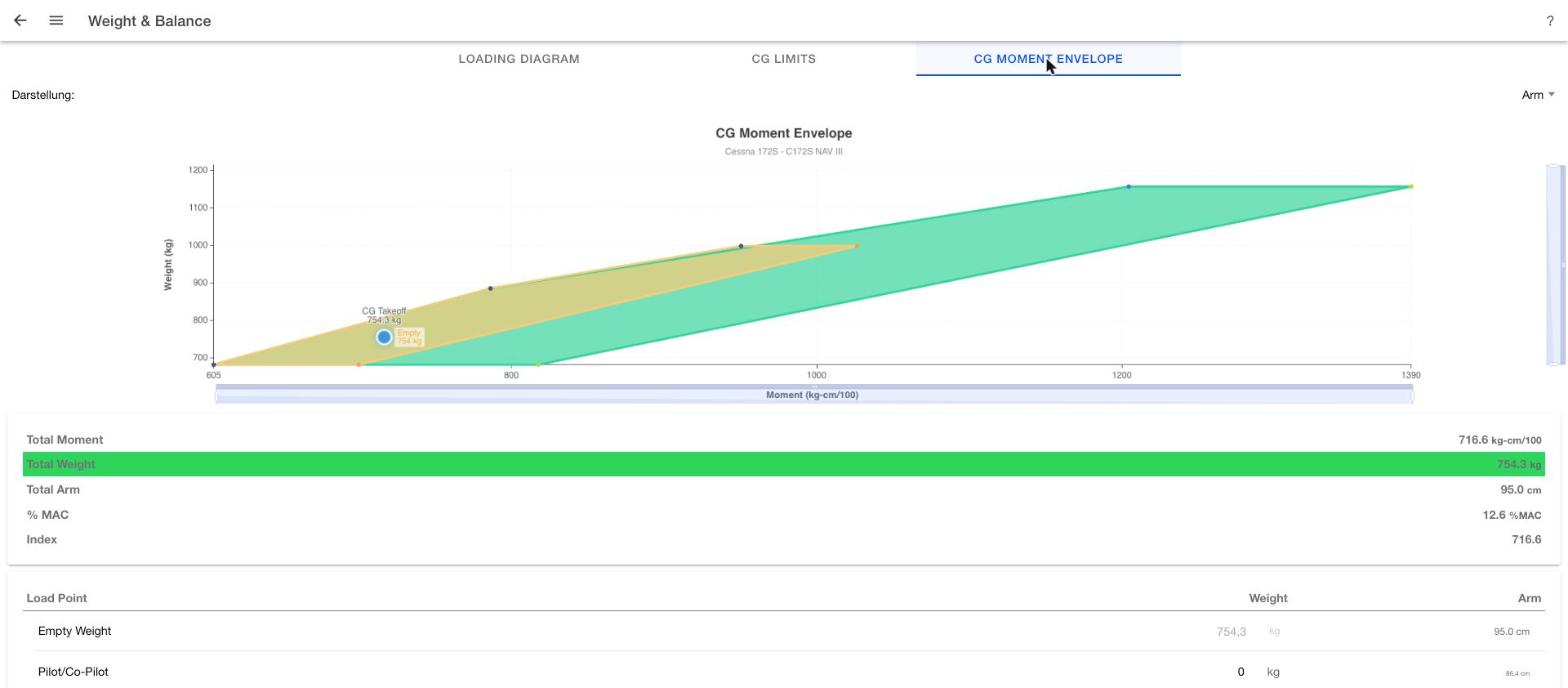Image resolution: width=1568 pixels, height=688 pixels.
Task: Click the Arm column header in table
Action: click(1529, 598)
